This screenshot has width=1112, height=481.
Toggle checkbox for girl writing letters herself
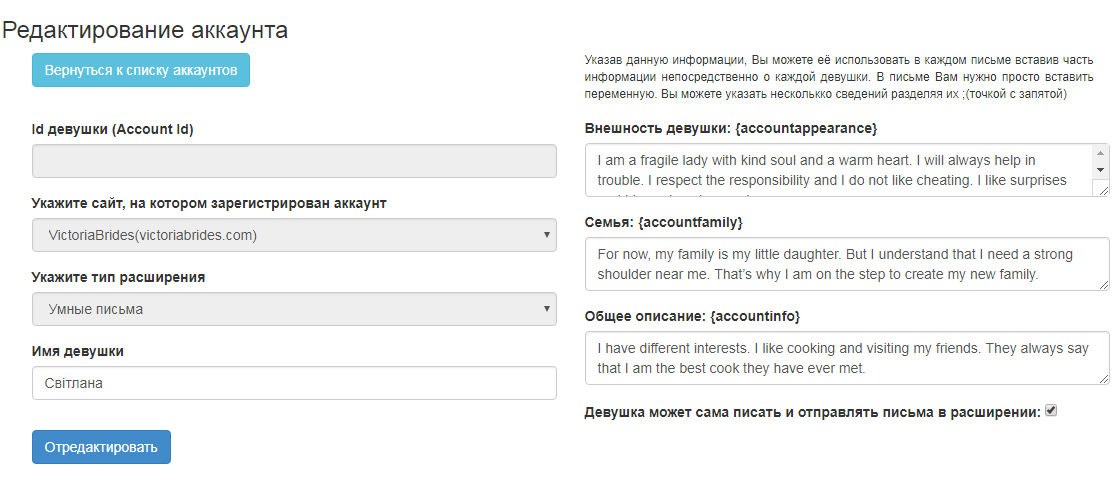coord(1051,411)
